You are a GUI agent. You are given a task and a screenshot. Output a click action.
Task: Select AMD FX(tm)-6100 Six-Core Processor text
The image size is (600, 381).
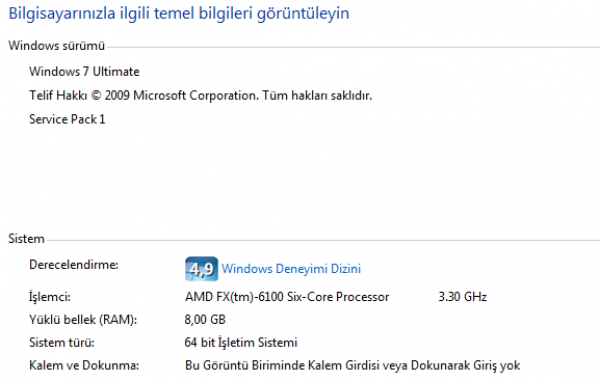coord(287,297)
